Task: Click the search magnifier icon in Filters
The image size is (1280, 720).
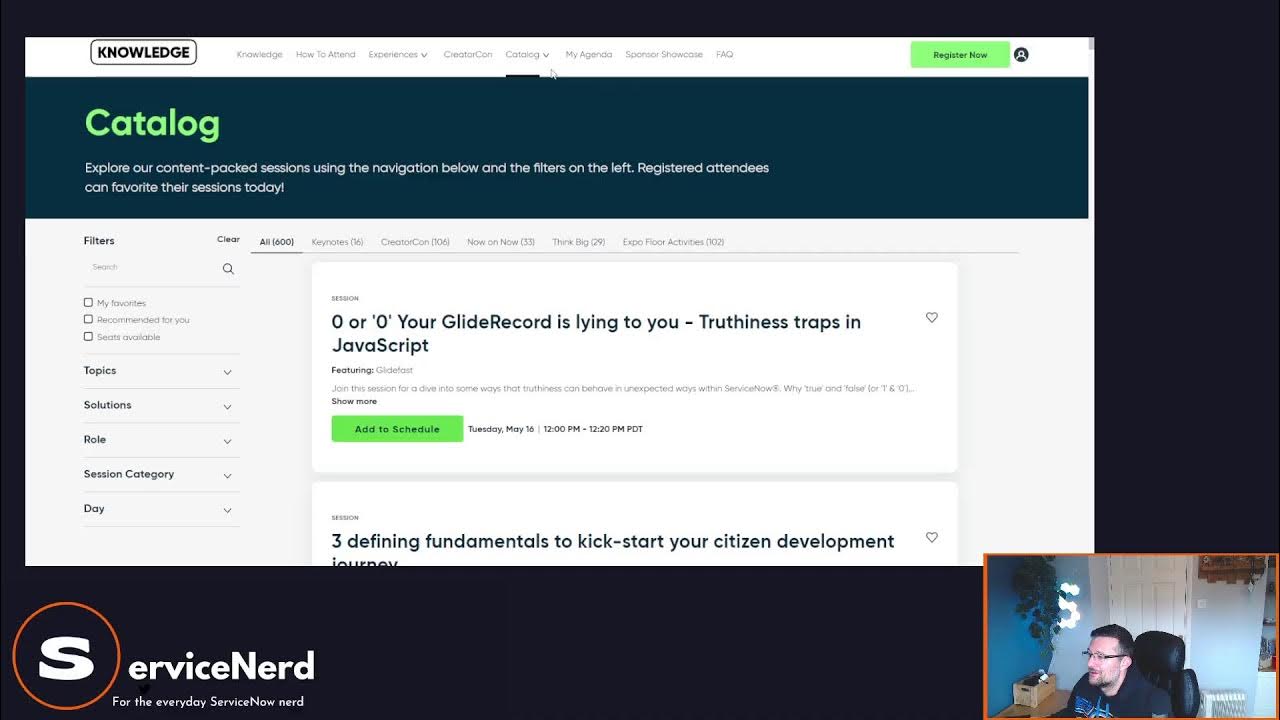Action: click(x=228, y=268)
